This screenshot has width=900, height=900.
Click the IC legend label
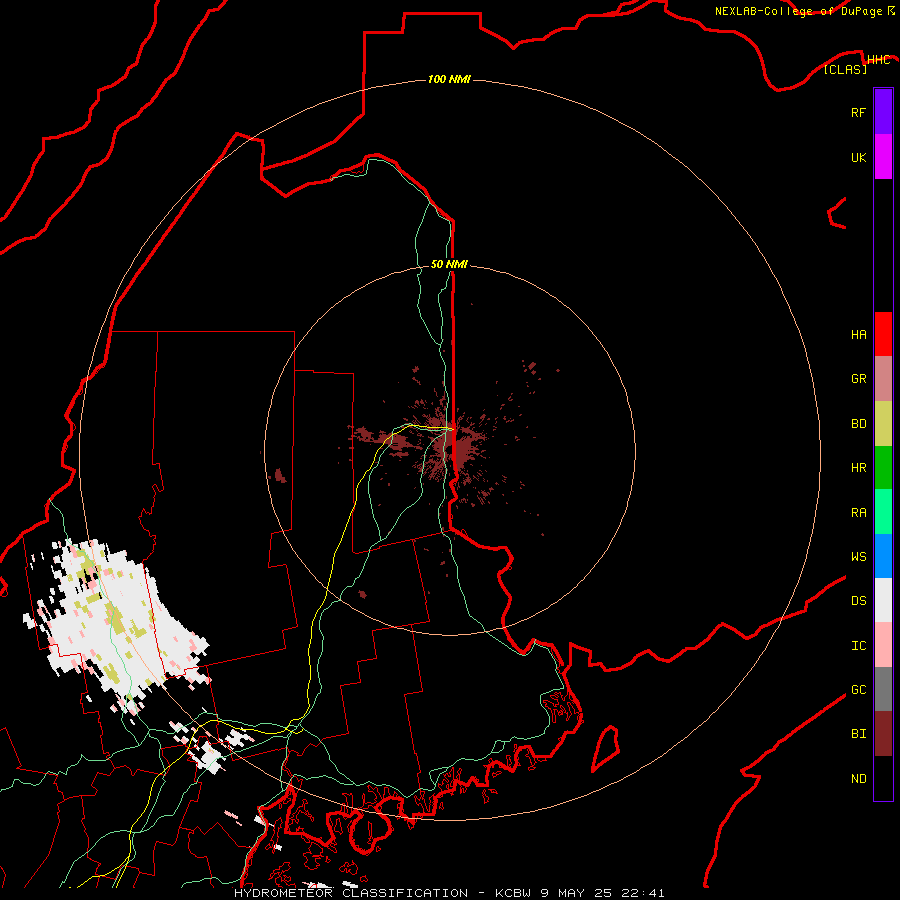point(858,646)
